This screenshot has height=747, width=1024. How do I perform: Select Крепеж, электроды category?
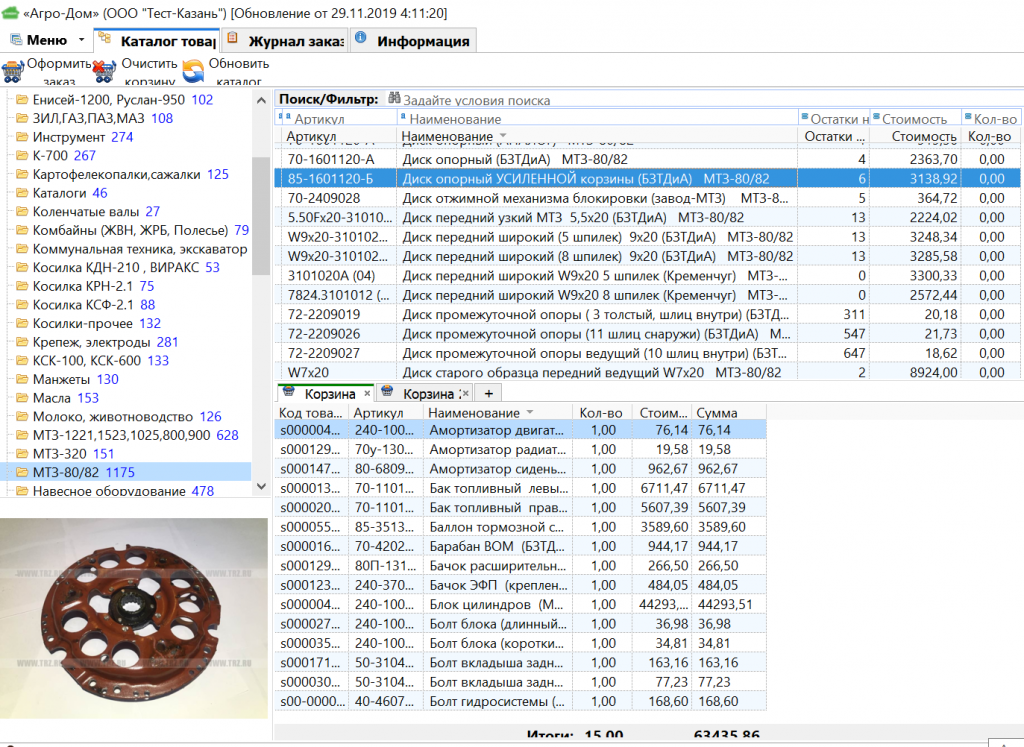pos(106,342)
